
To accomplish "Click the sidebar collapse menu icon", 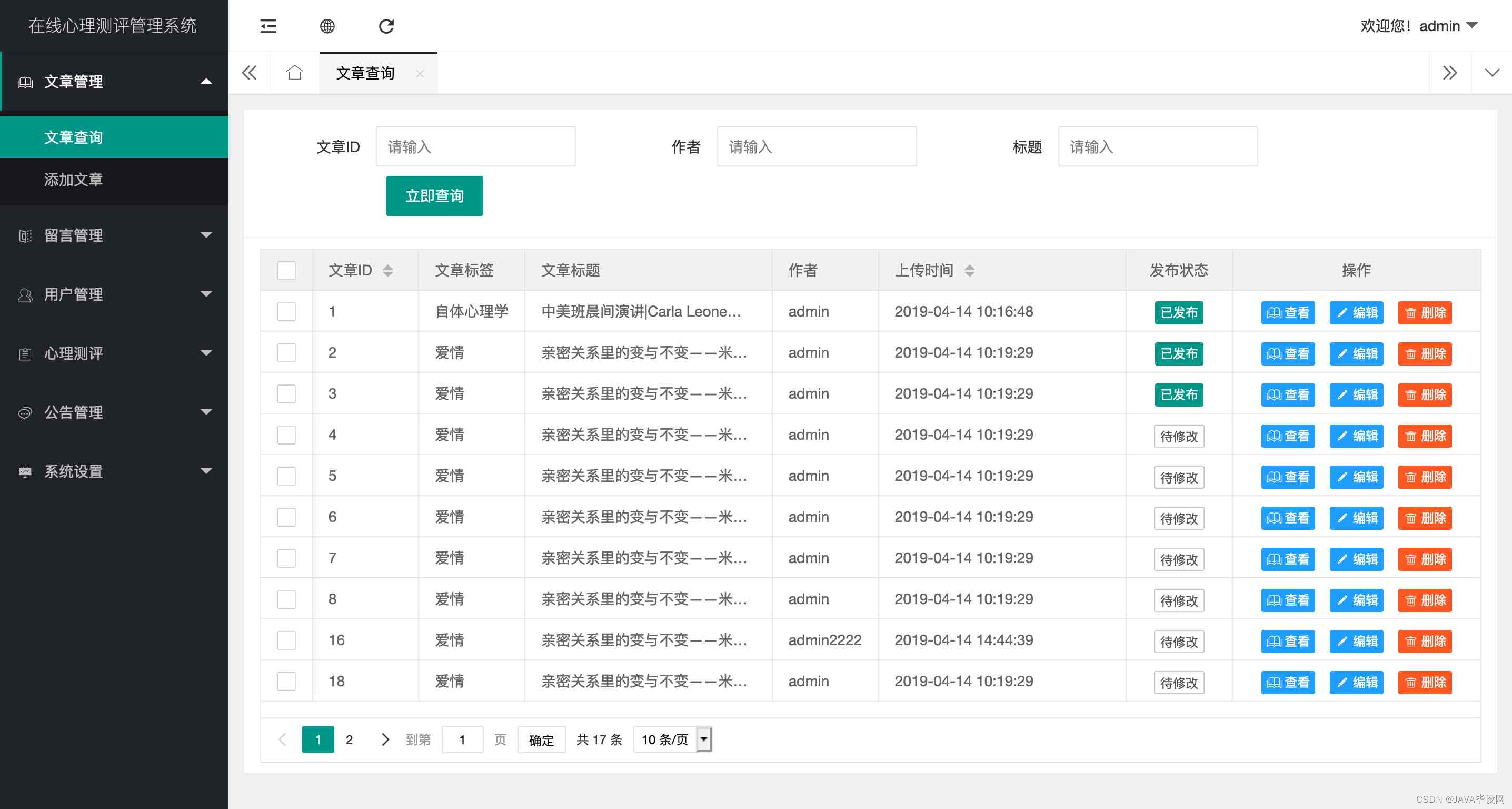I will click(268, 26).
